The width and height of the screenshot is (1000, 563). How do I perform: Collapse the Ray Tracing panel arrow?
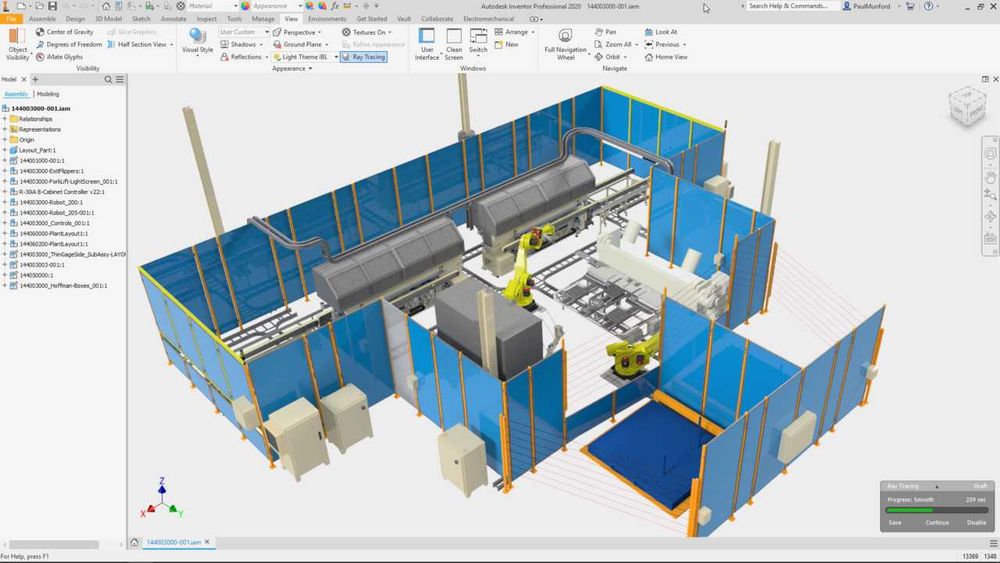[937, 486]
